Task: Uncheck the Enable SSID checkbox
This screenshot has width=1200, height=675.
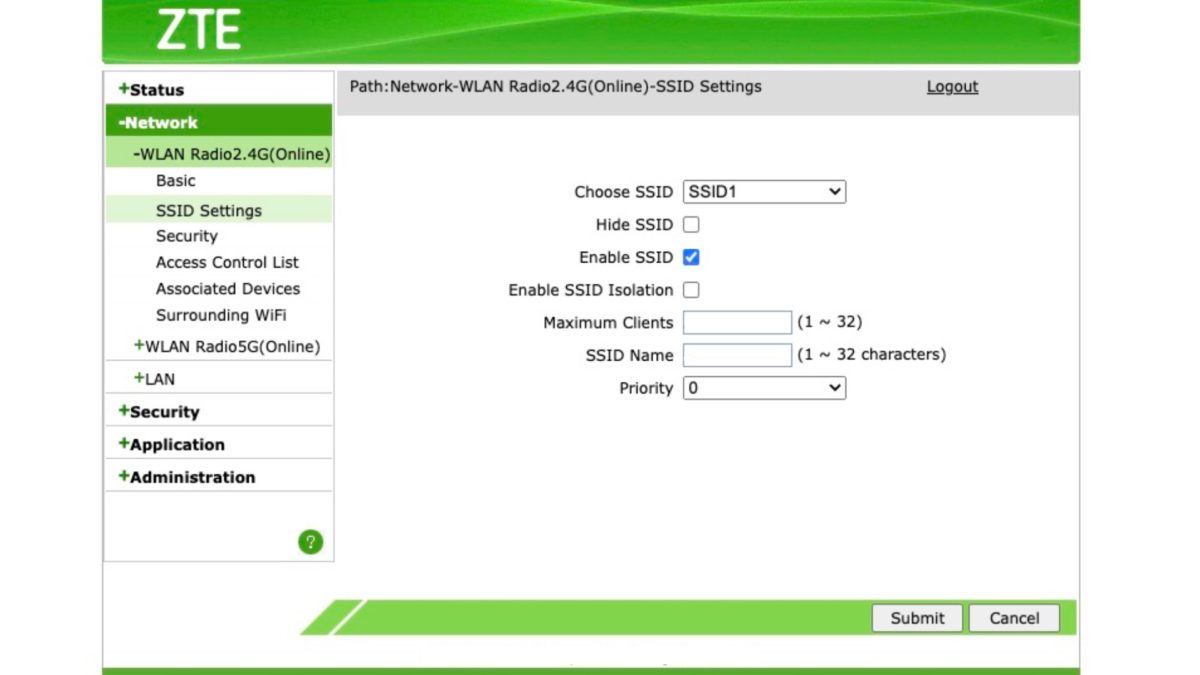Action: coord(691,258)
